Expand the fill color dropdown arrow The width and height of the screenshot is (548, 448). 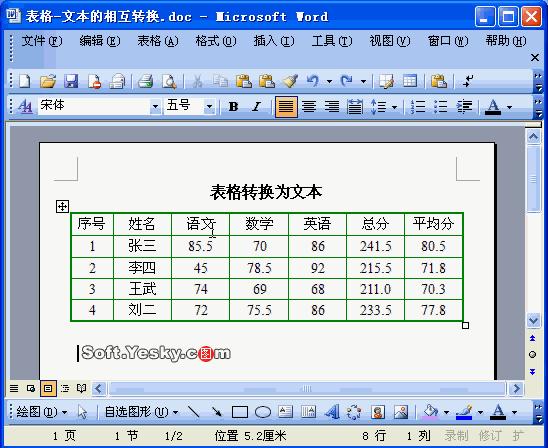point(446,412)
